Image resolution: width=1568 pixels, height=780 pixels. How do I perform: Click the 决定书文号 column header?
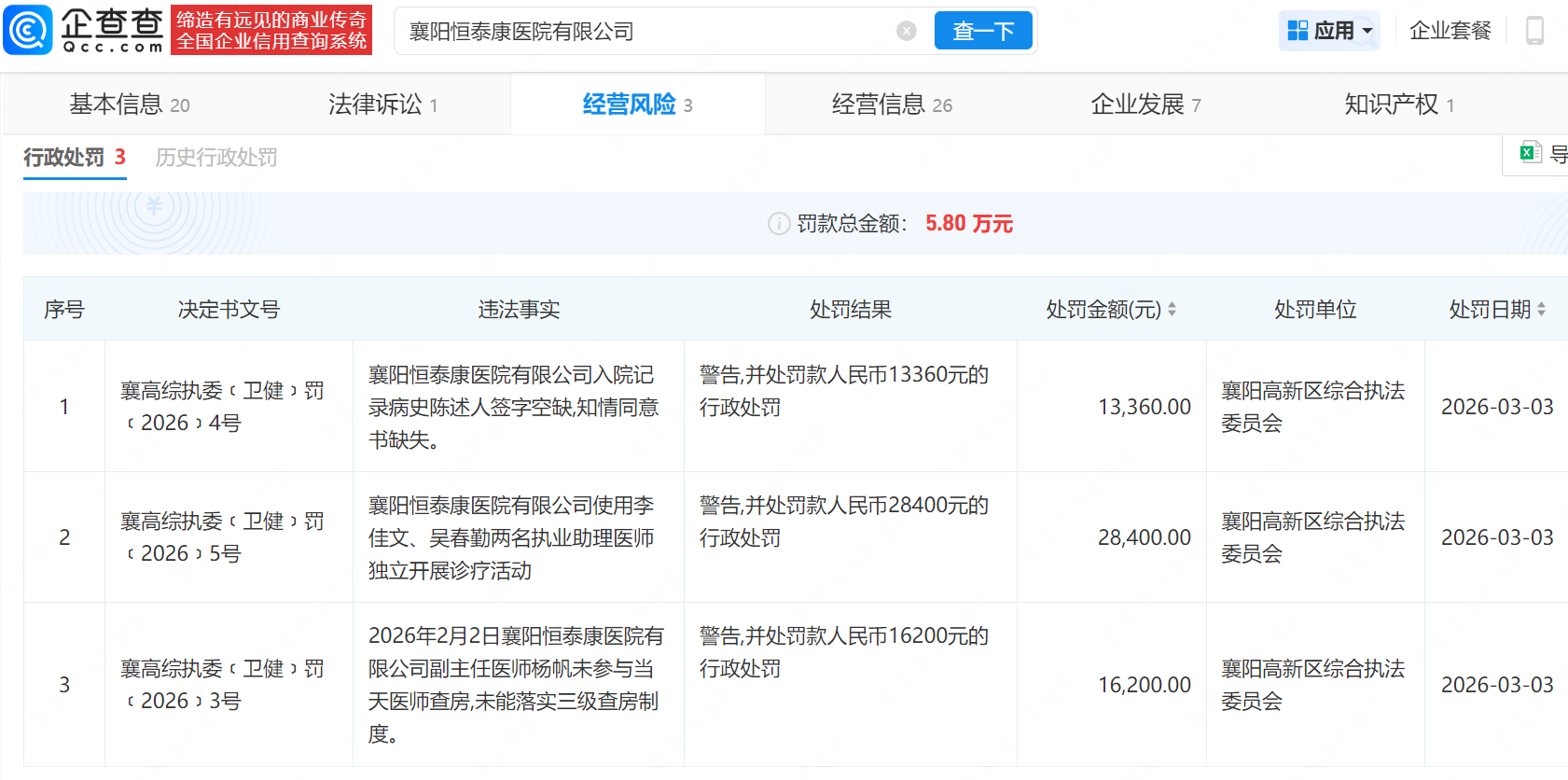[229, 310]
